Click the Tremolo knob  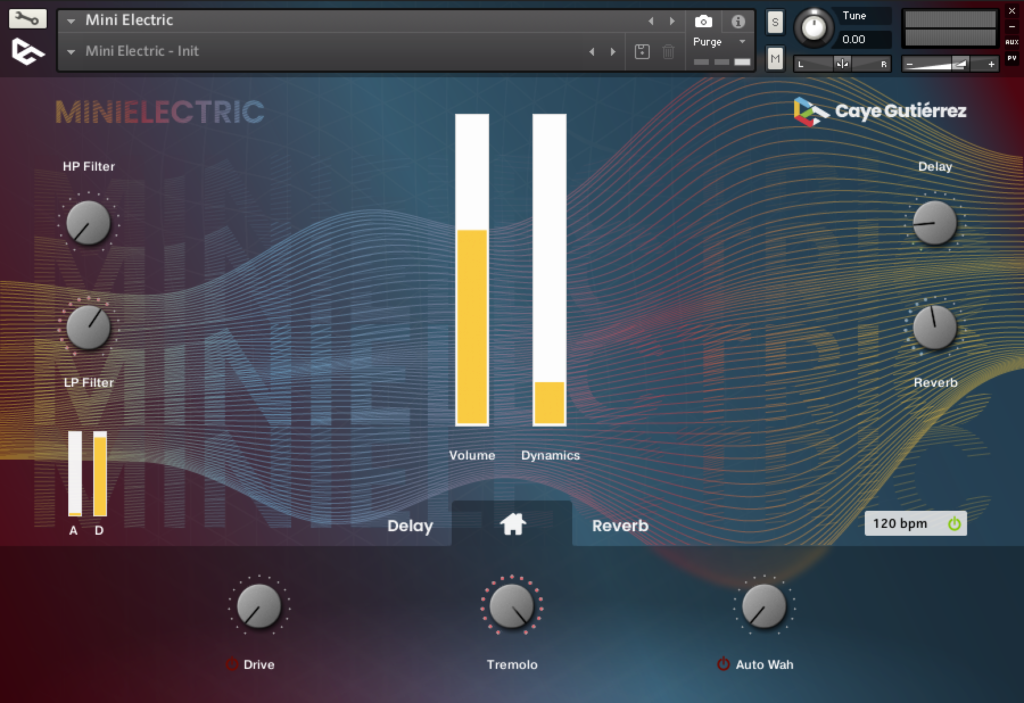click(x=511, y=606)
